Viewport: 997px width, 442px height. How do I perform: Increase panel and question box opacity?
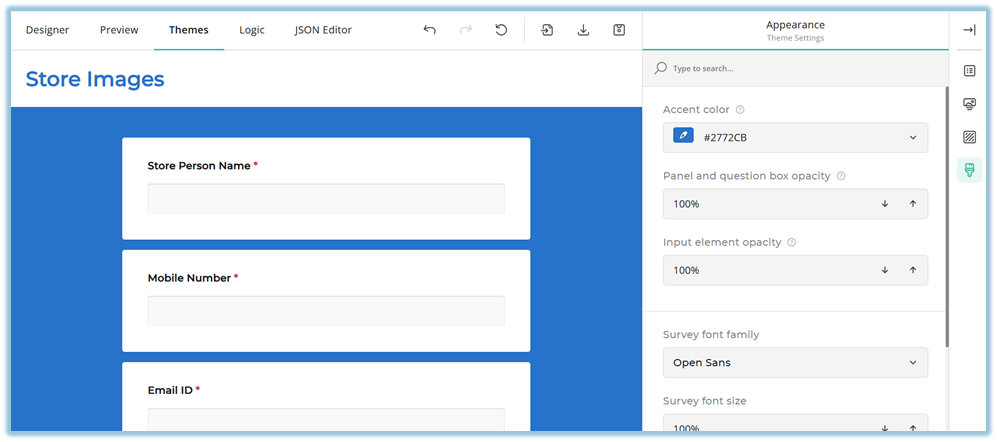click(912, 204)
